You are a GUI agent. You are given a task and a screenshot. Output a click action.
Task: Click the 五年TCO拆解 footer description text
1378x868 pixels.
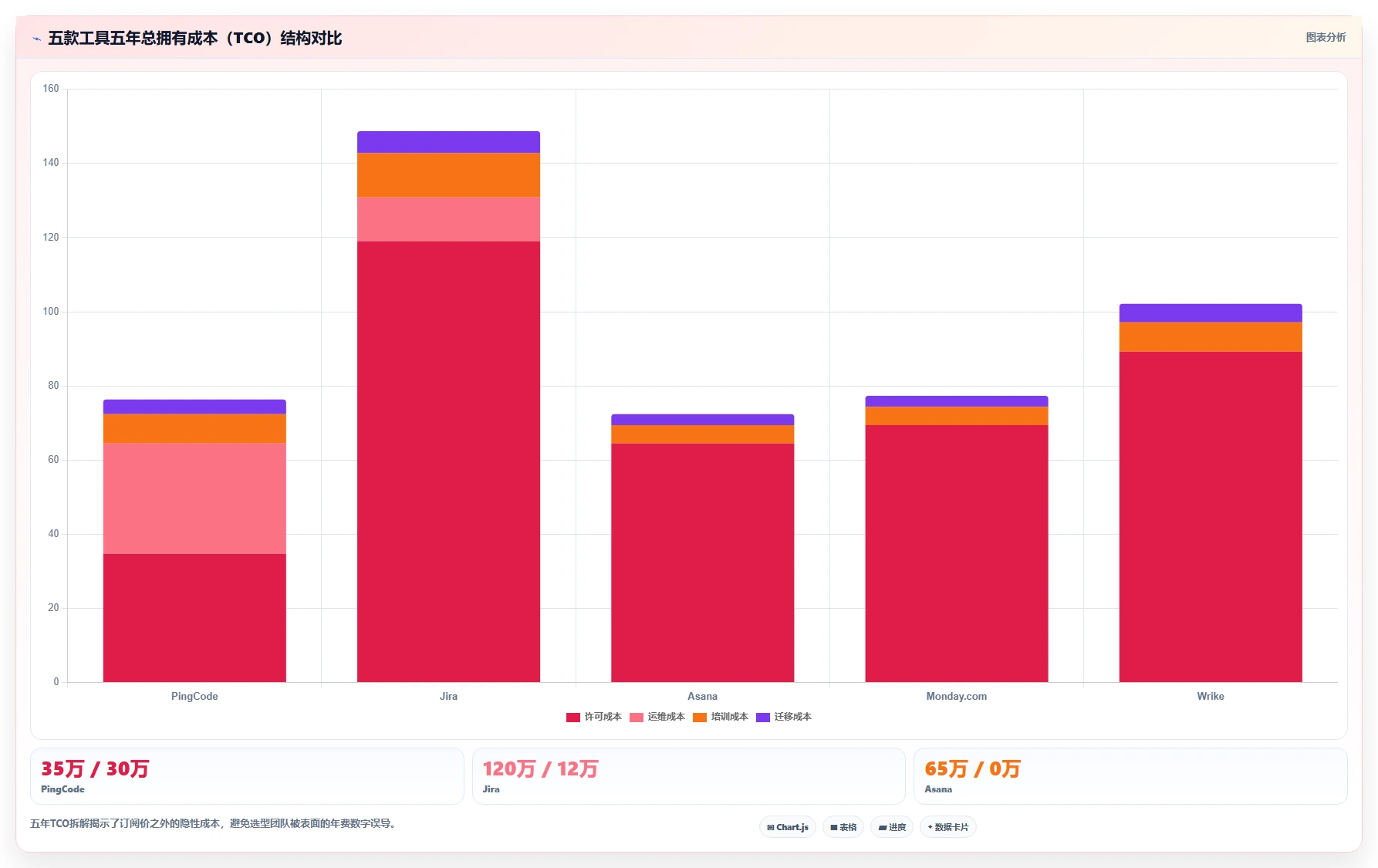point(214,823)
